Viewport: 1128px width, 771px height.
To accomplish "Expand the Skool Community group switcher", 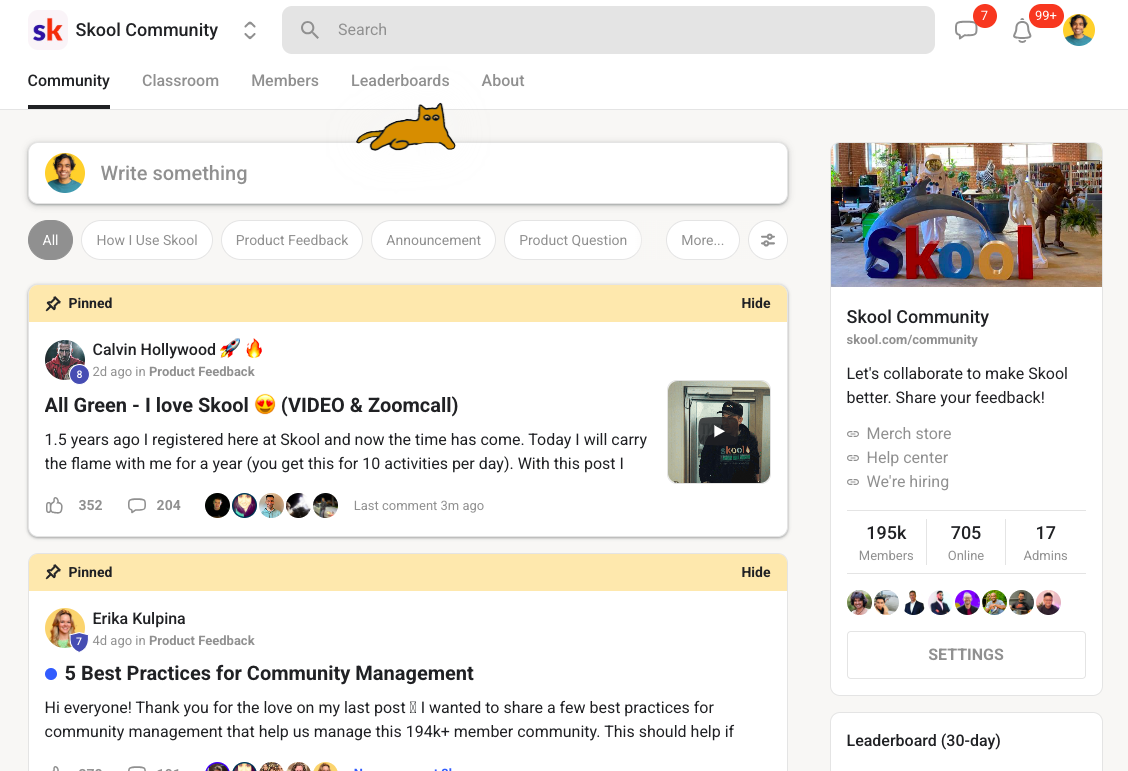I will pos(250,30).
